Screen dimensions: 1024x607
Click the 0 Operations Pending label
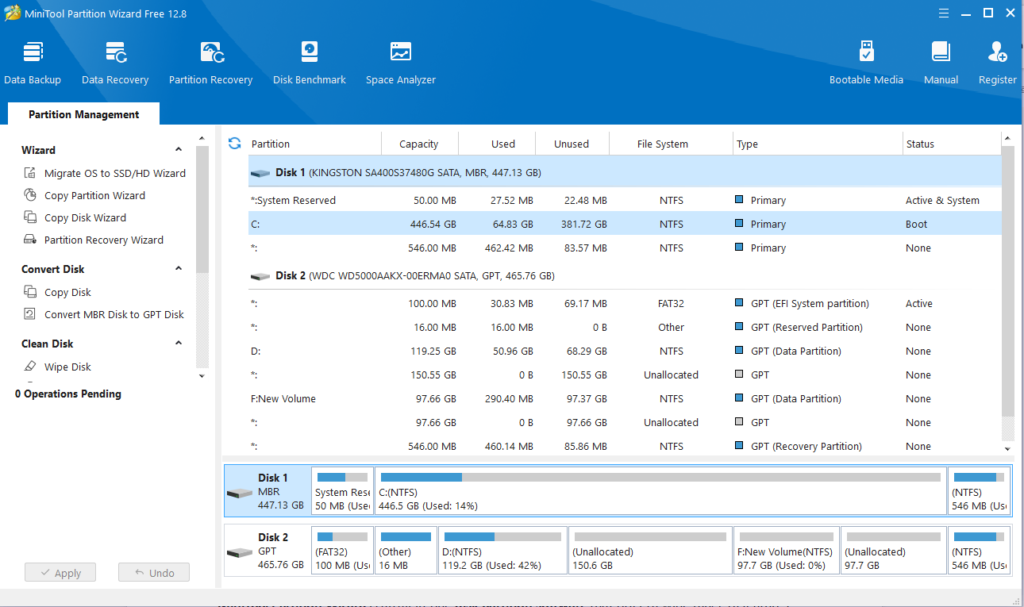click(68, 394)
